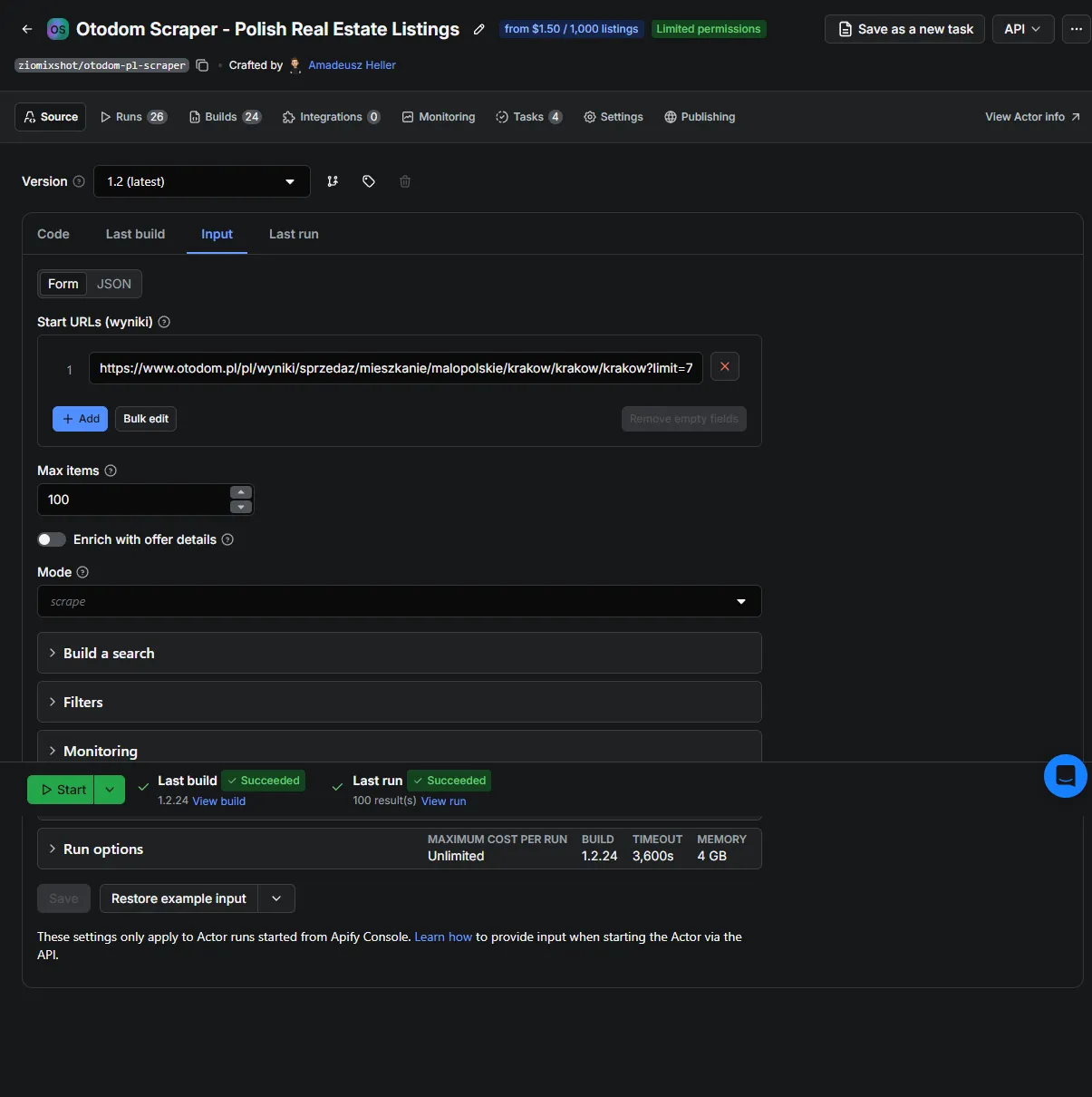
Task: Switch to the Code tab
Action: (53, 234)
